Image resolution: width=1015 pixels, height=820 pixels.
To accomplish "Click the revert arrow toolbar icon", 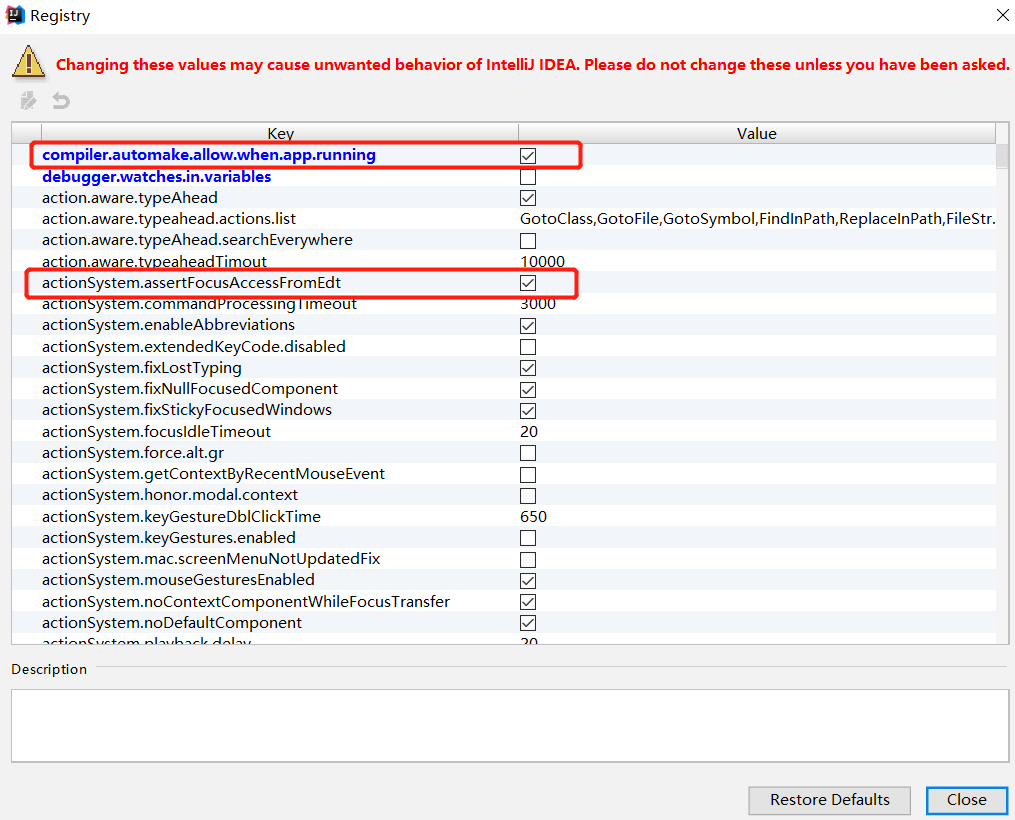I will tap(61, 100).
